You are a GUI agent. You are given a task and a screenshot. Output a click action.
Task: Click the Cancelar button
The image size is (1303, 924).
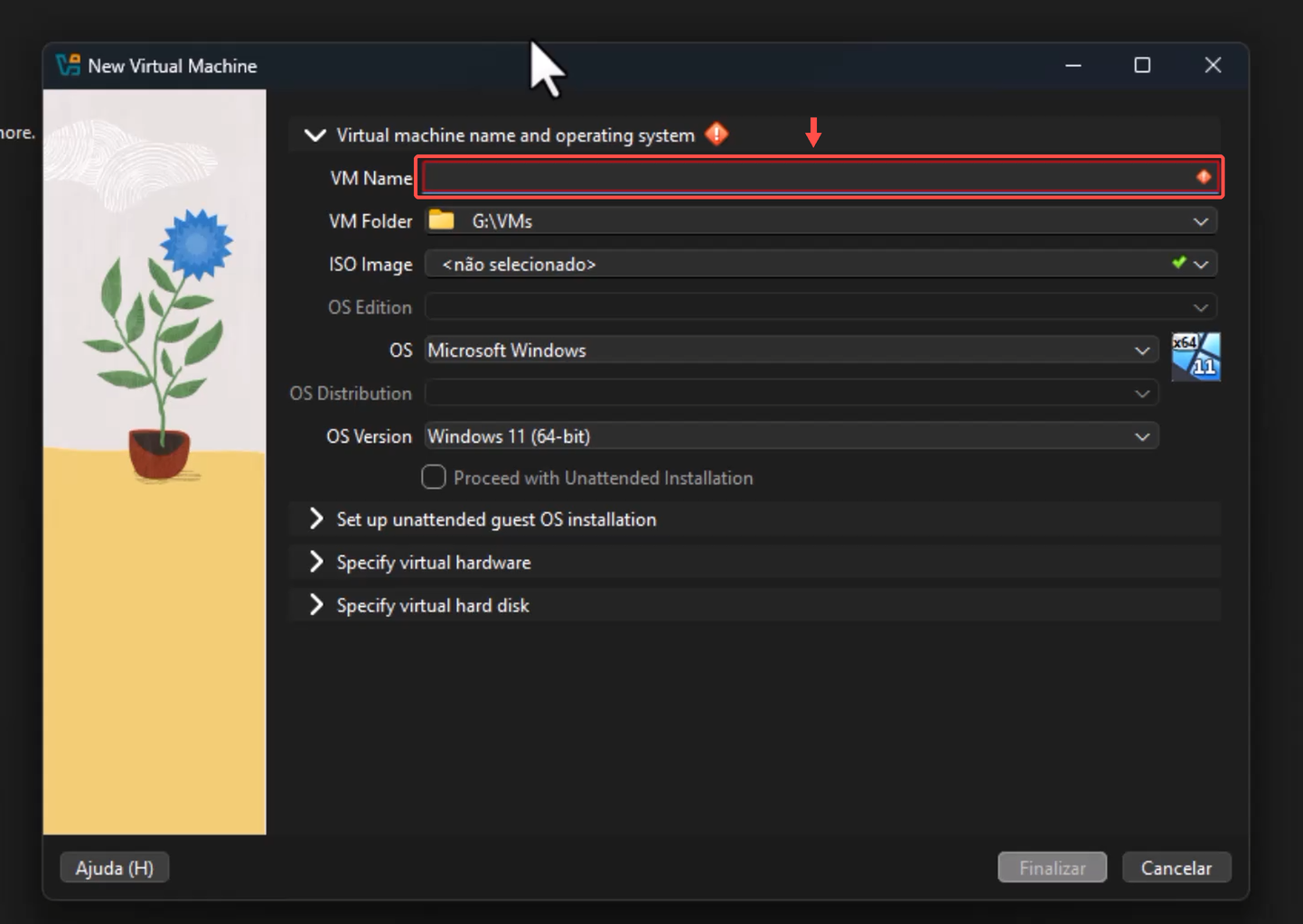pos(1176,868)
